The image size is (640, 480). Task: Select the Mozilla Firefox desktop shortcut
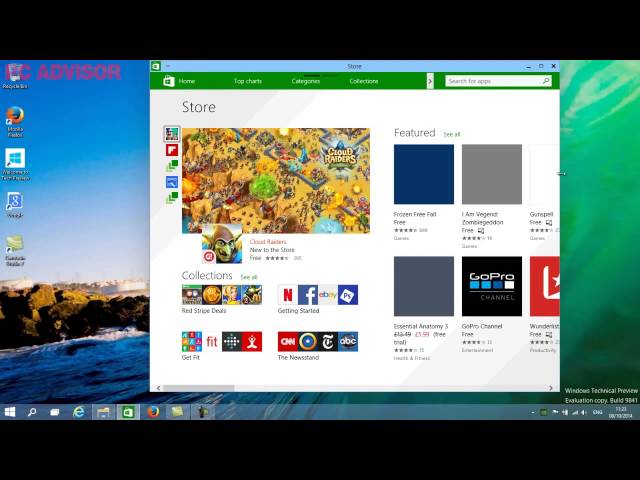(x=15, y=122)
